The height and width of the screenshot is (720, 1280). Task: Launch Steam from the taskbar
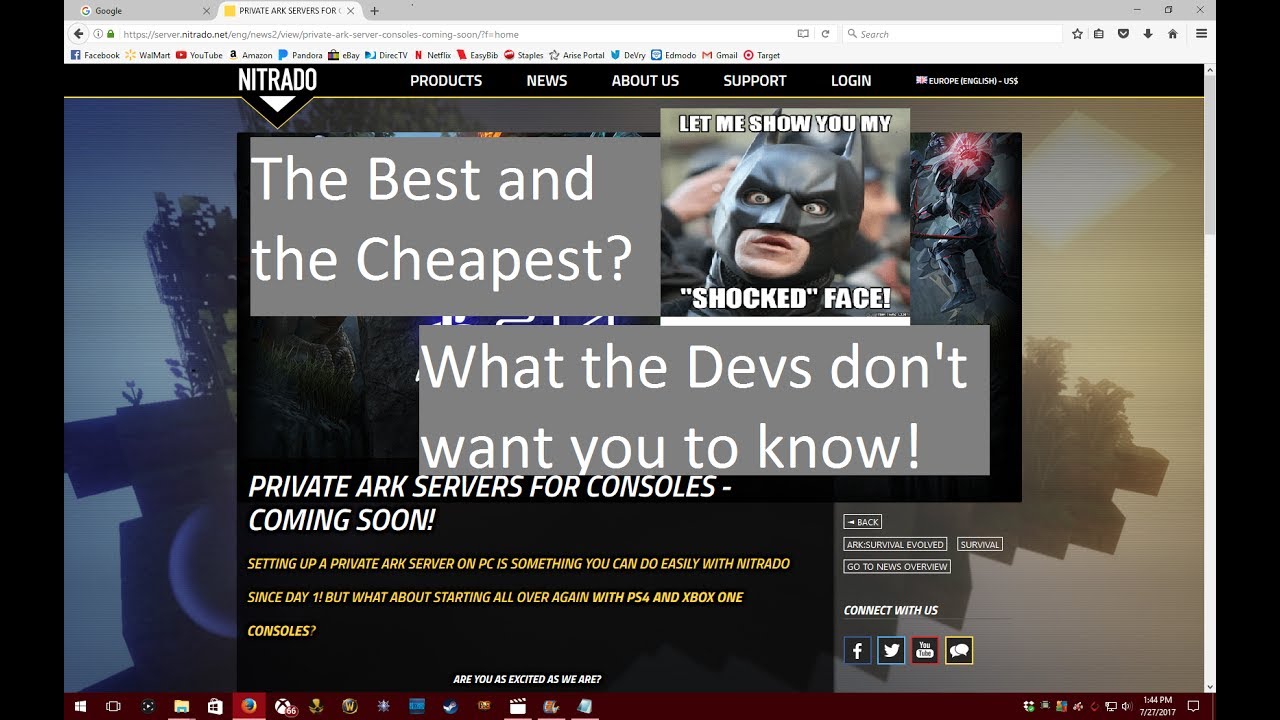tap(449, 706)
